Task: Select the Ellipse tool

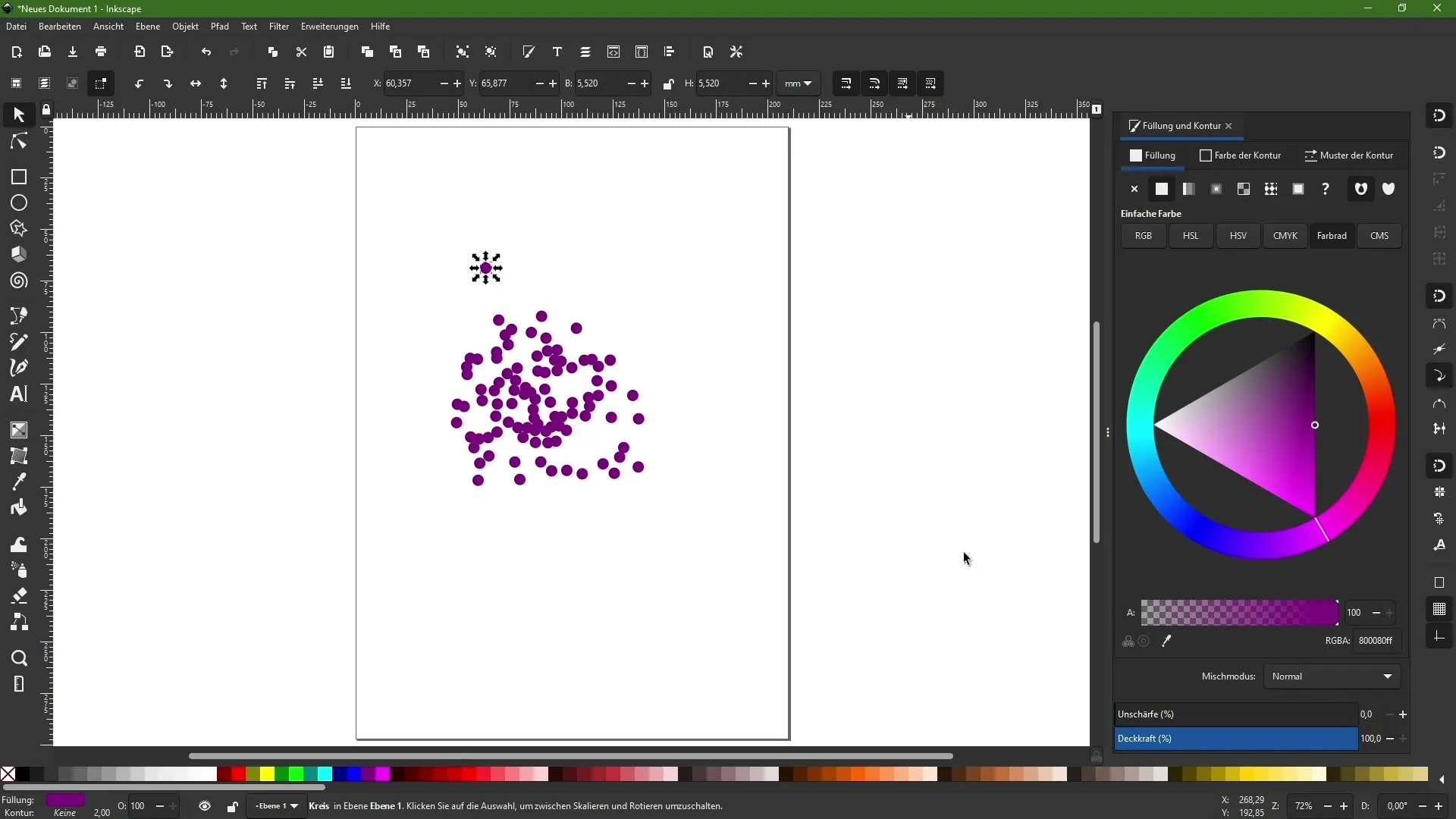Action: (x=19, y=203)
